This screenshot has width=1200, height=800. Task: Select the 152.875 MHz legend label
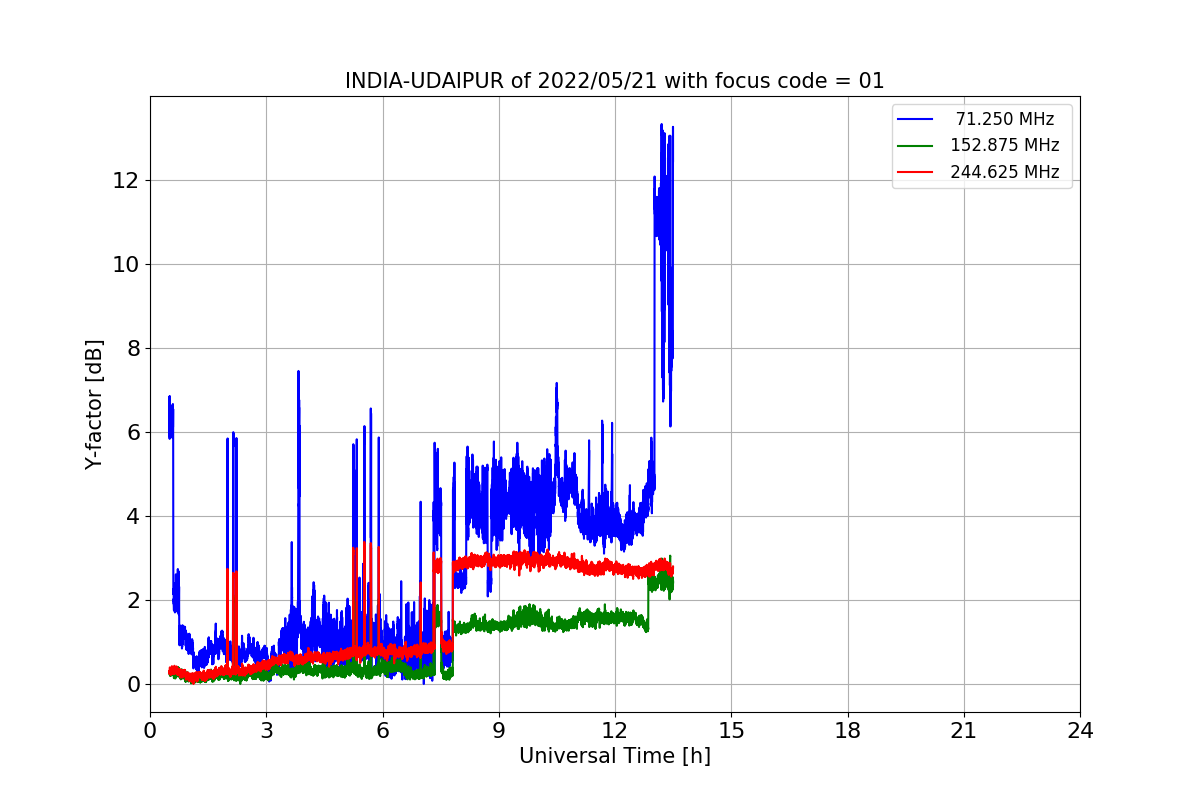(1005, 145)
